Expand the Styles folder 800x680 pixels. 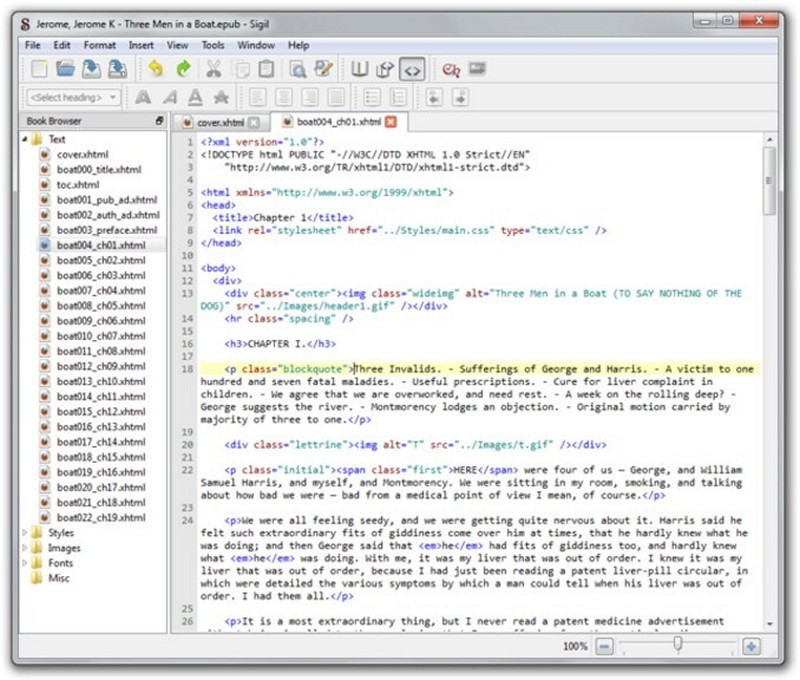[x=24, y=533]
